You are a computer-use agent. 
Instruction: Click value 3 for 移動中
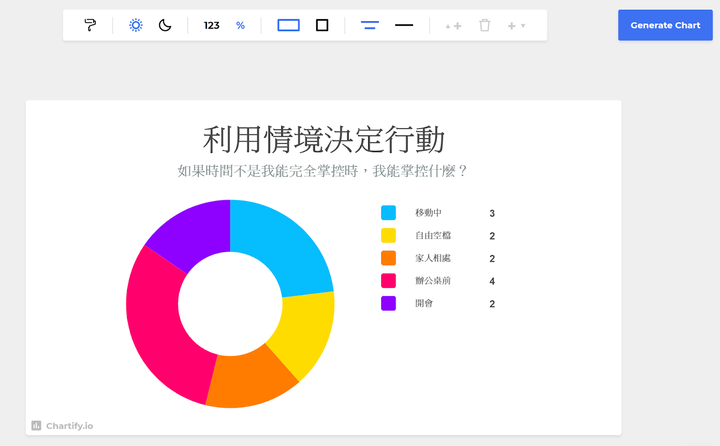pos(492,213)
